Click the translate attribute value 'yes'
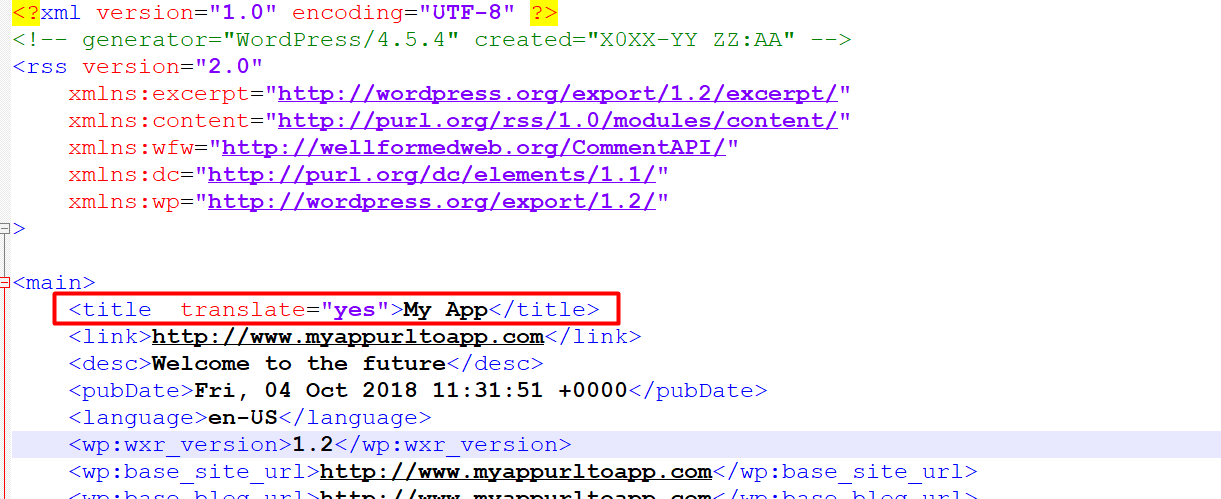 click(x=354, y=310)
